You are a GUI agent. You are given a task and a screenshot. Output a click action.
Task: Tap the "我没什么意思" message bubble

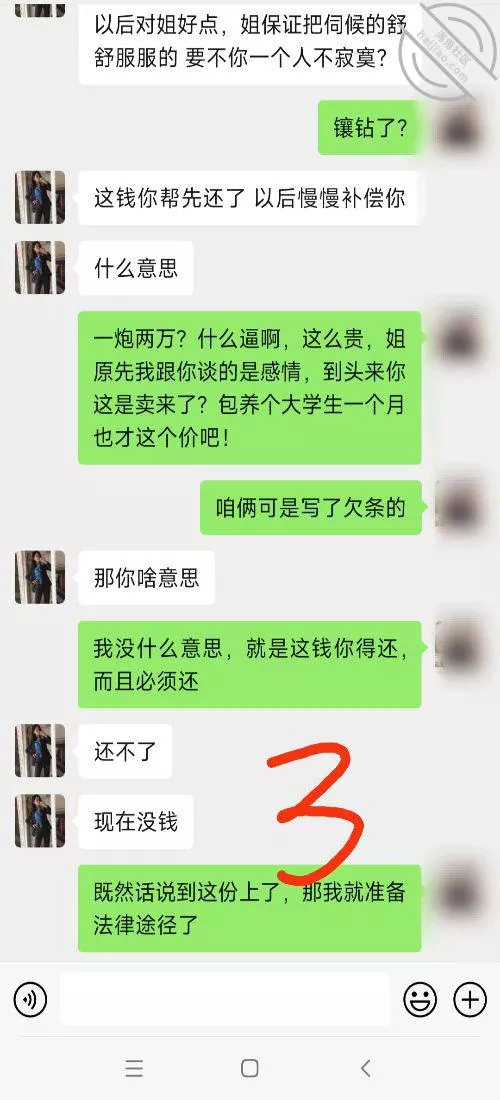(x=250, y=664)
